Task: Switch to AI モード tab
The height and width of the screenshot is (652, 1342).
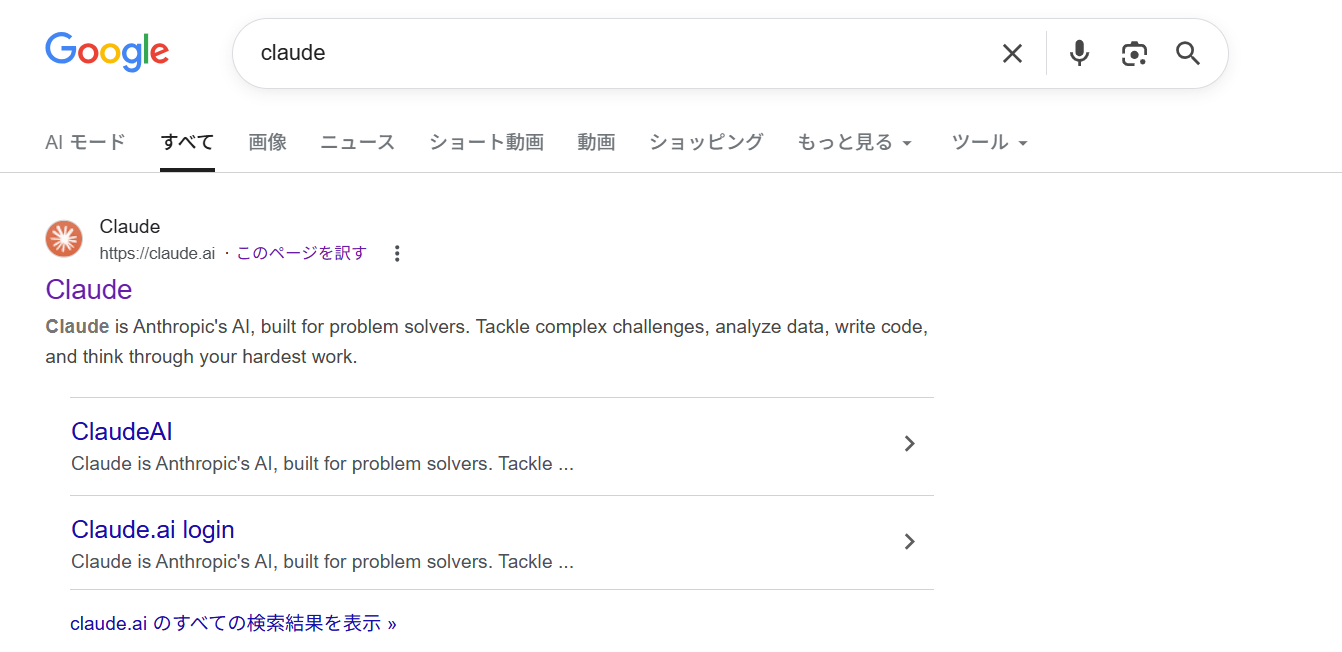Action: tap(85, 142)
